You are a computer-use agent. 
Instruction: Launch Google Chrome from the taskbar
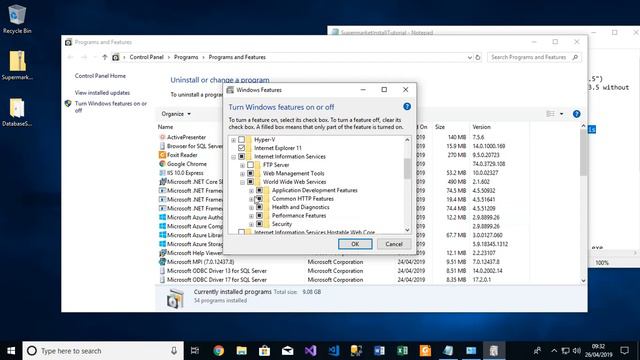[218, 351]
